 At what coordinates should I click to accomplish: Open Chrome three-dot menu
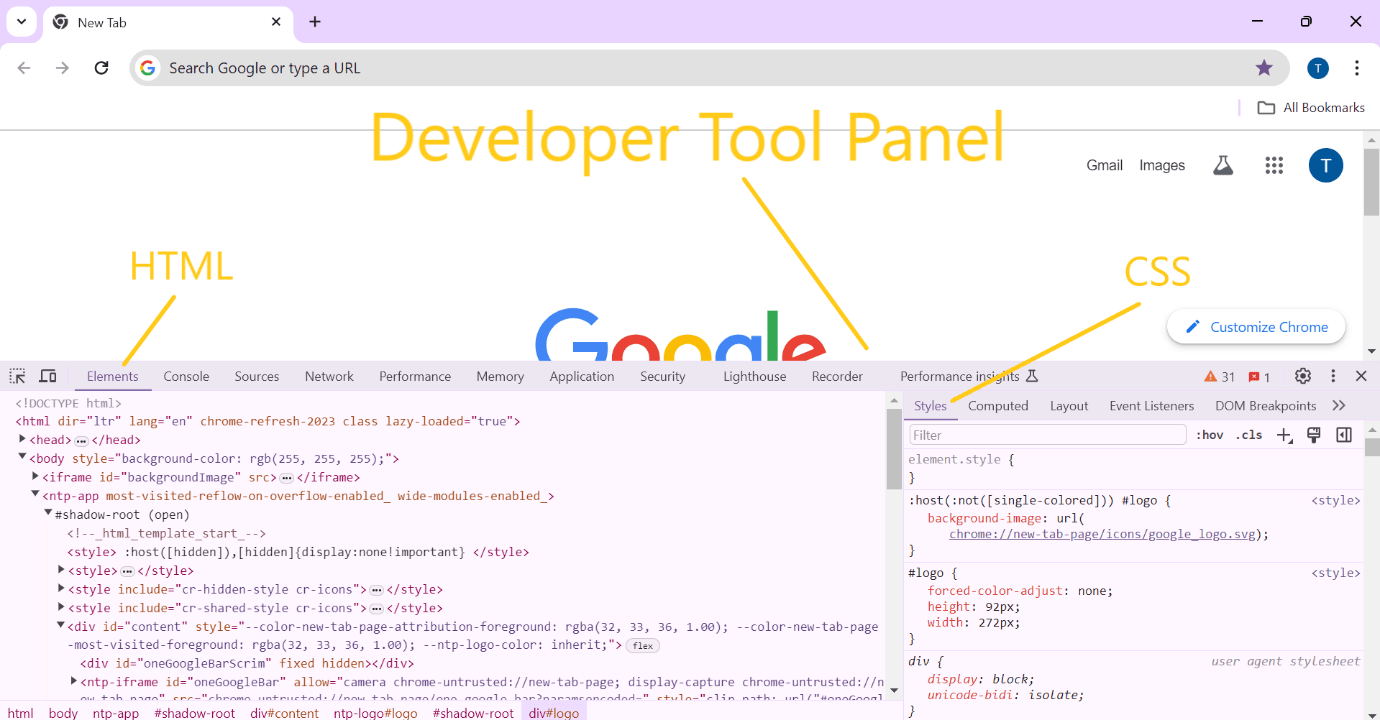point(1357,68)
